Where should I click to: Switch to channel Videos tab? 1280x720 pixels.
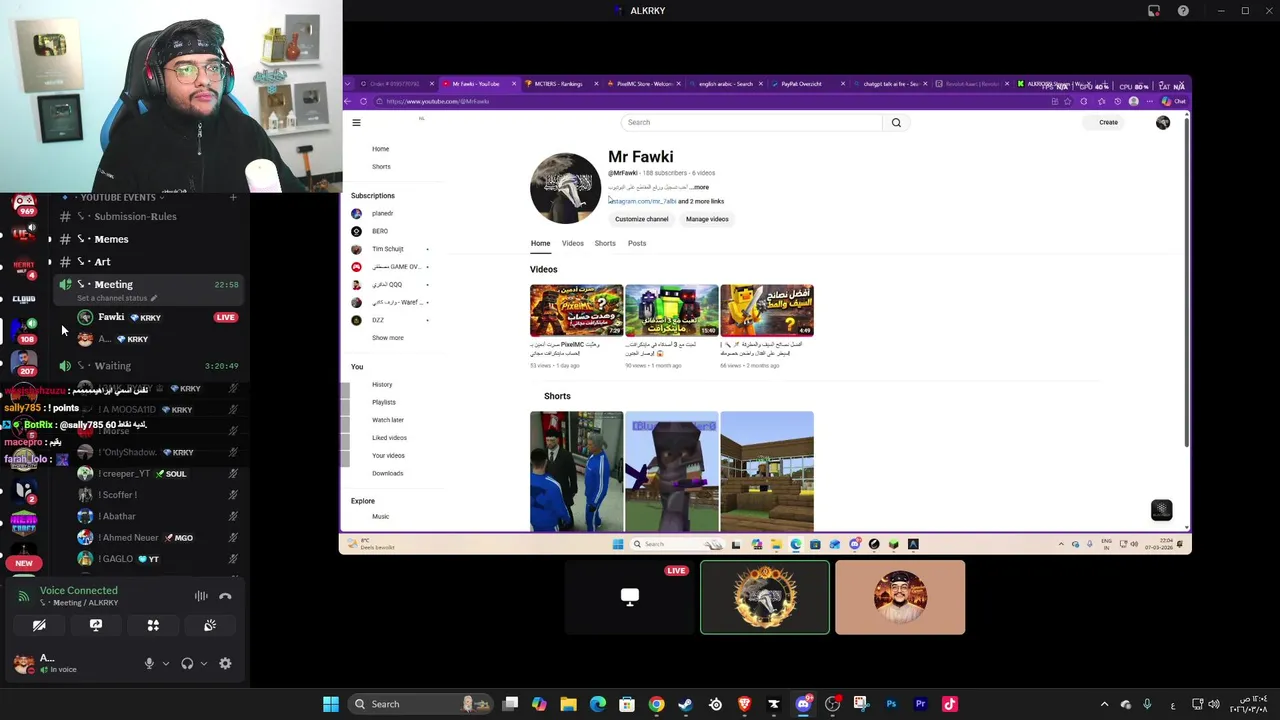click(572, 243)
